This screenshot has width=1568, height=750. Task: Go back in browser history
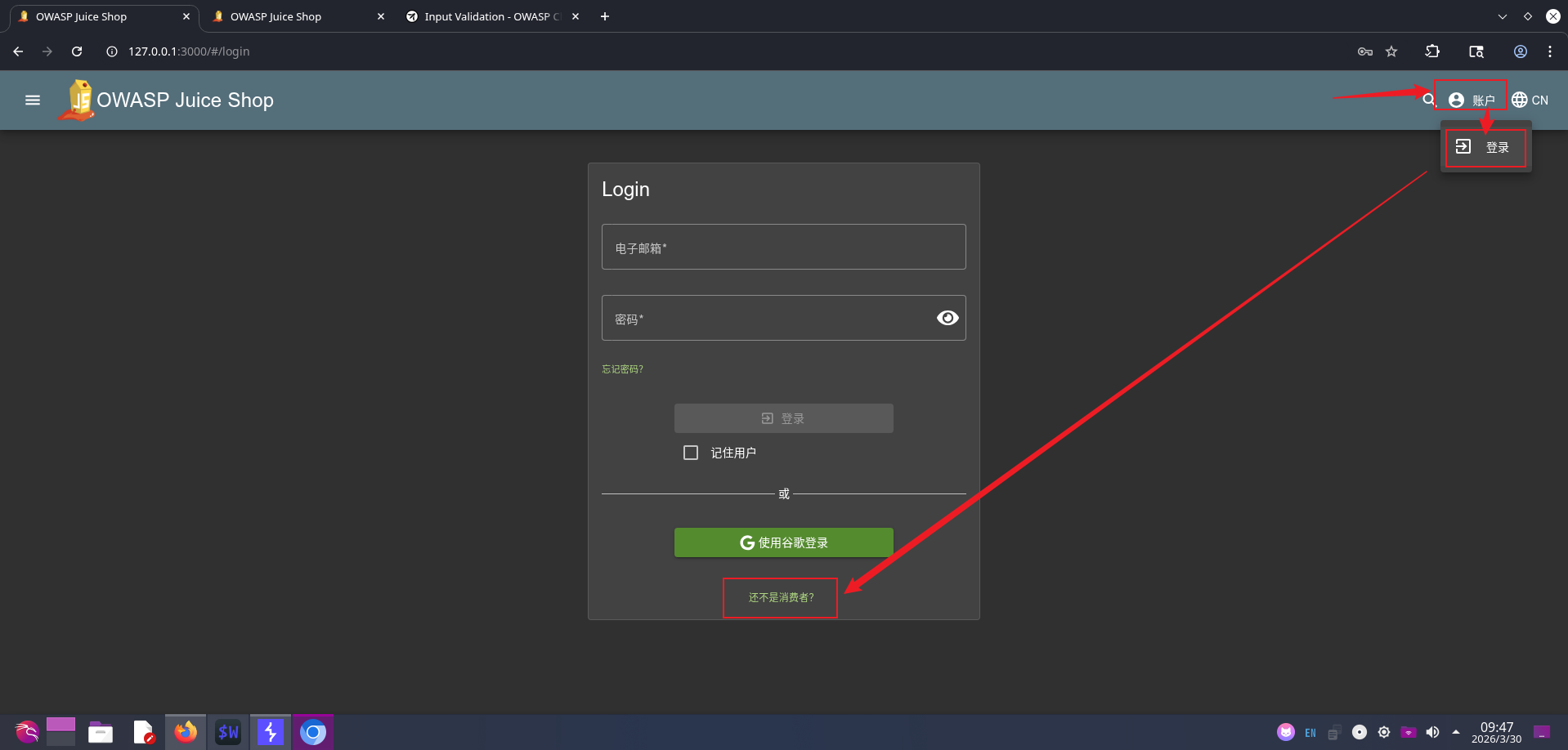[x=18, y=51]
